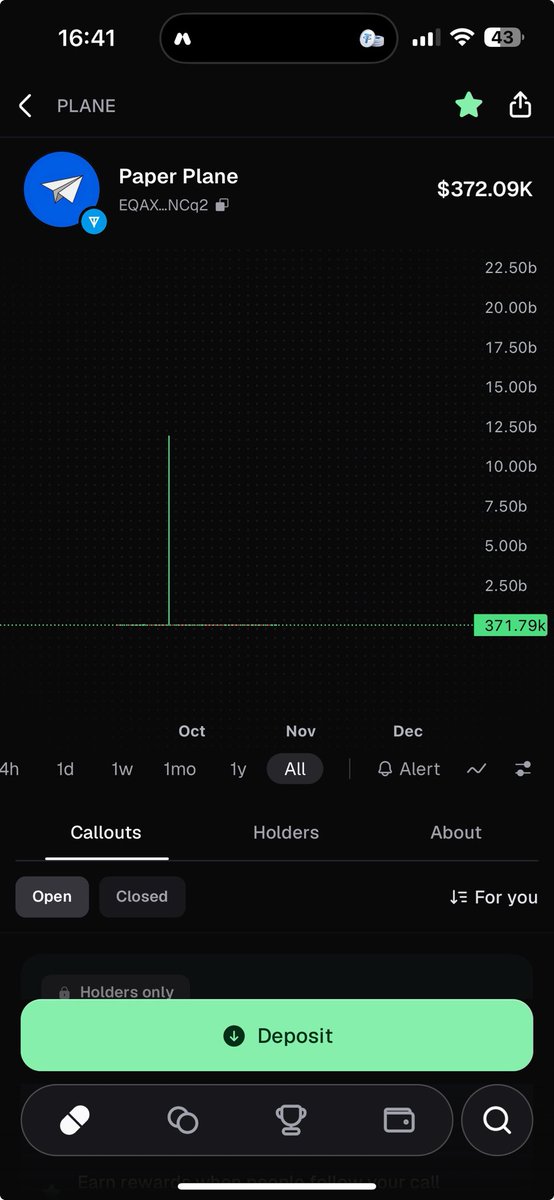The width and height of the screenshot is (554, 1200).
Task: Select the 1d chart timeframe
Action: (65, 769)
